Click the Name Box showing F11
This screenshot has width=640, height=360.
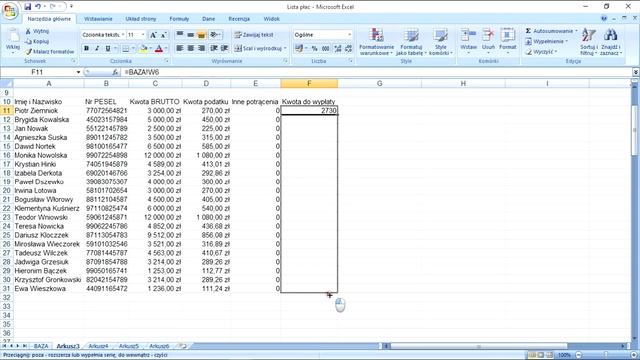pyautogui.click(x=38, y=72)
